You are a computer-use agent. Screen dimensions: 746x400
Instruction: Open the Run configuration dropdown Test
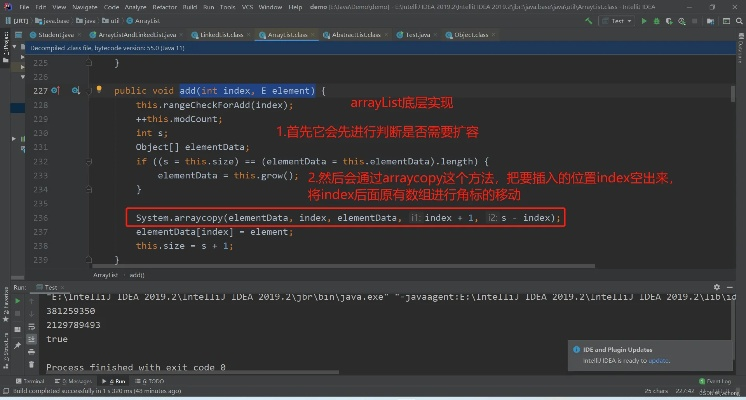pyautogui.click(x=617, y=21)
